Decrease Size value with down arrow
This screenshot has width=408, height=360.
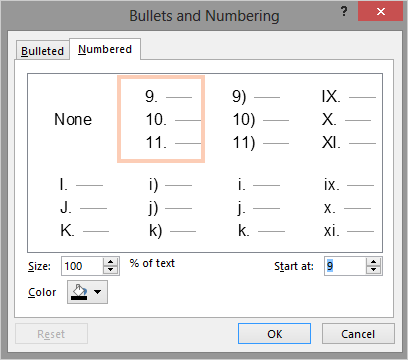click(110, 270)
